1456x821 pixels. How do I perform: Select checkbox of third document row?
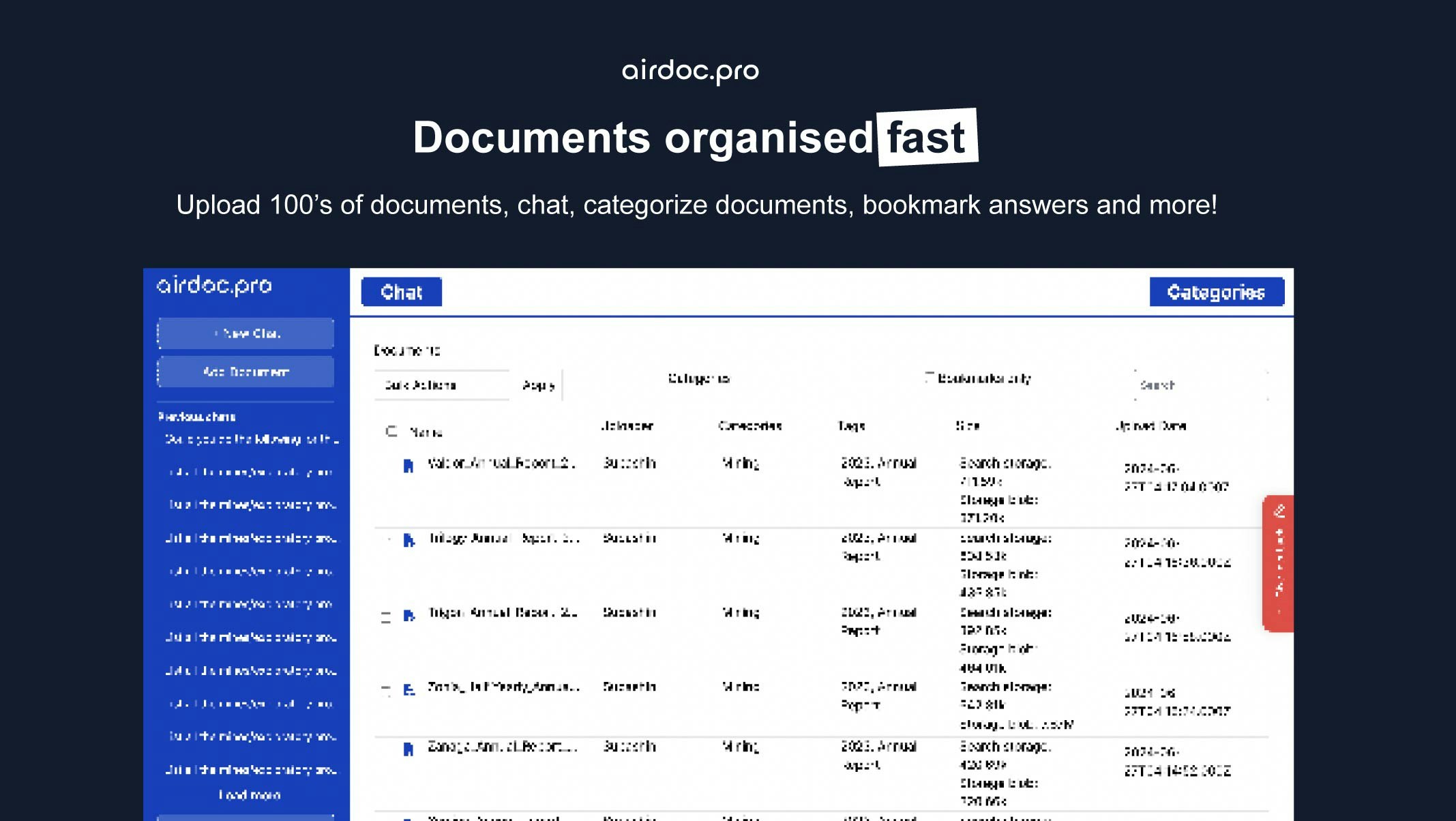[386, 617]
